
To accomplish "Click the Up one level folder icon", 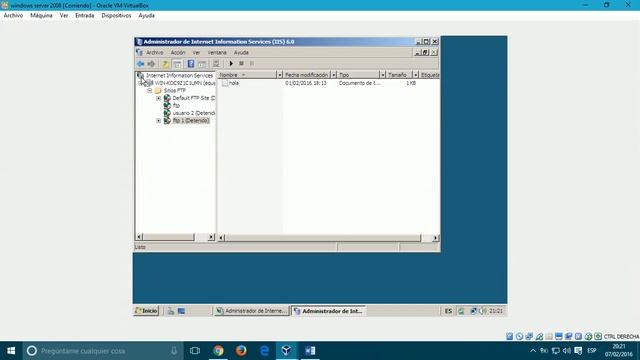I will [165, 64].
